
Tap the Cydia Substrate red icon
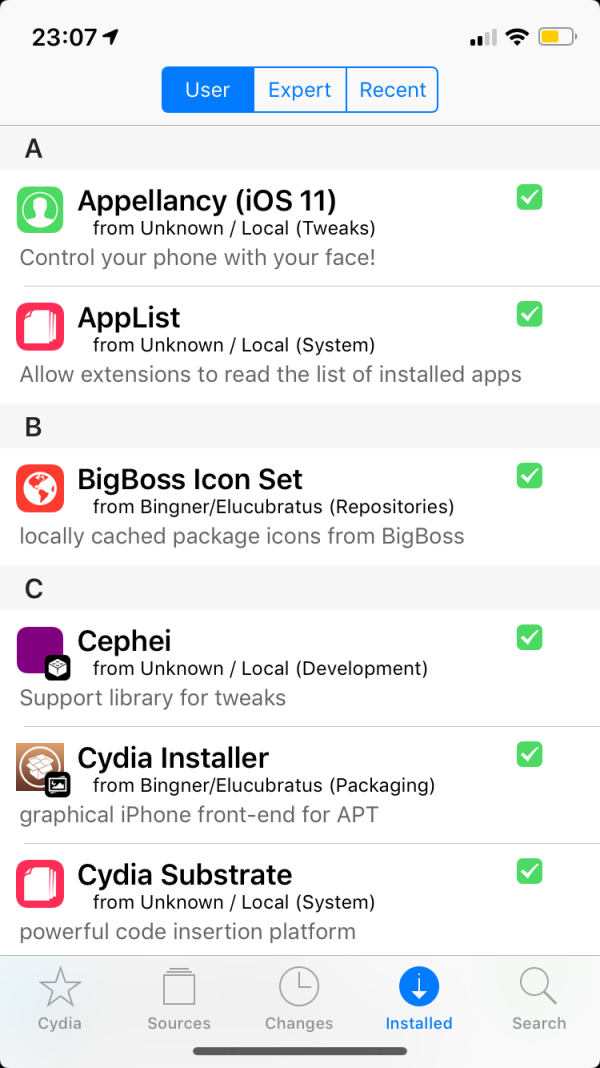coord(40,885)
